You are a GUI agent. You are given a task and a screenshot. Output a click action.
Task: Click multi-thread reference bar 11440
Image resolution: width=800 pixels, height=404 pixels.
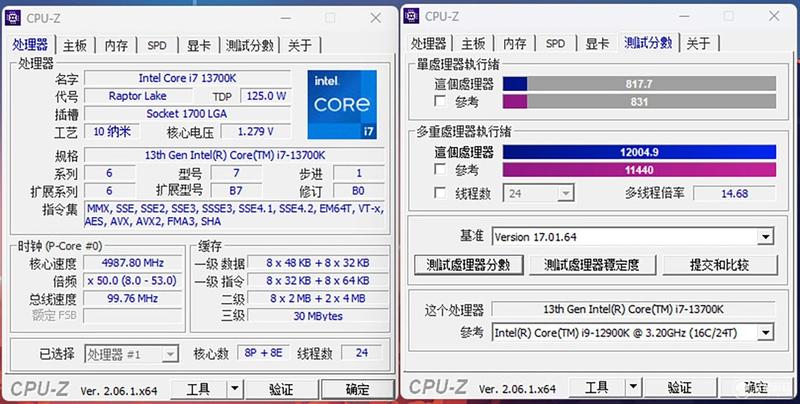(639, 169)
